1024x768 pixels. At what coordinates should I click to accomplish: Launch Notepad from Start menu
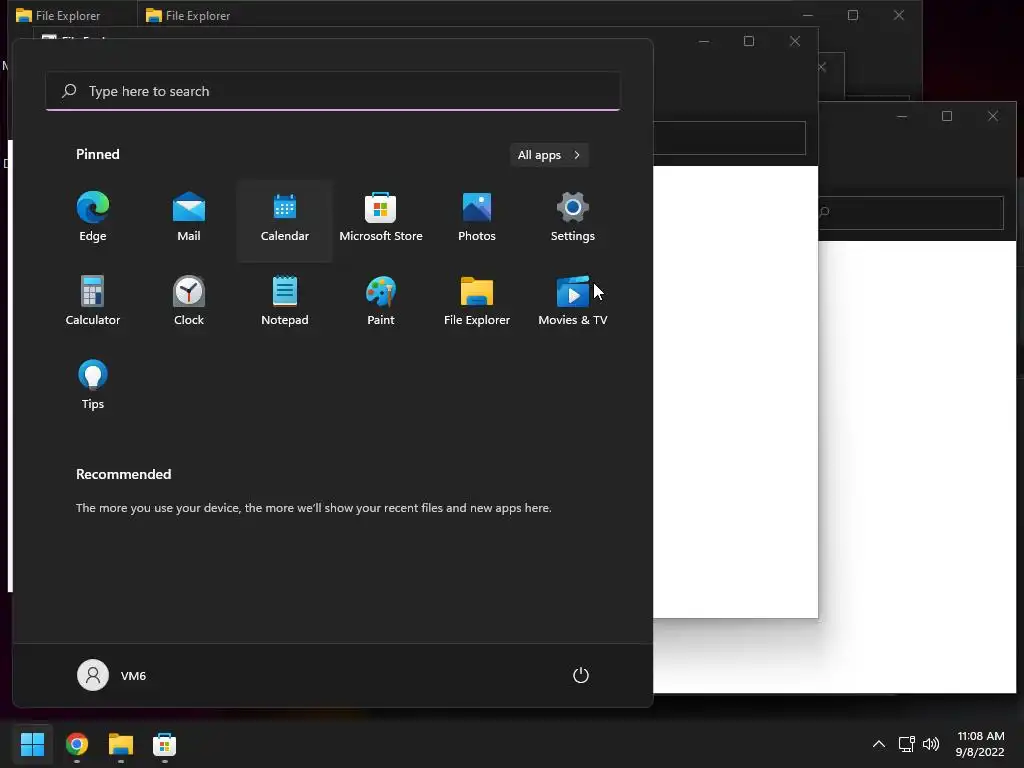(285, 302)
